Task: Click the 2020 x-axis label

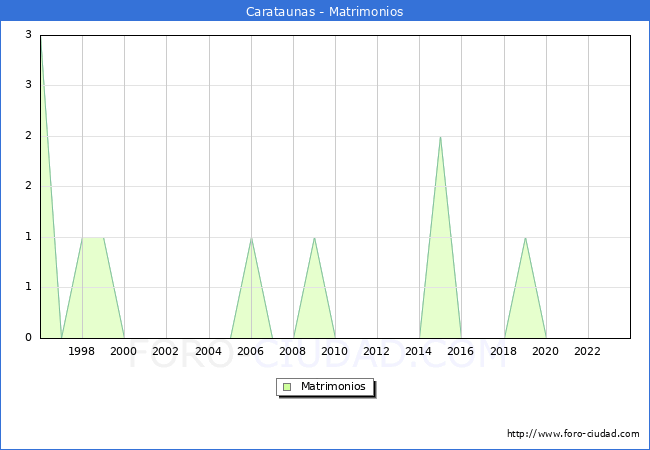Action: coord(546,351)
